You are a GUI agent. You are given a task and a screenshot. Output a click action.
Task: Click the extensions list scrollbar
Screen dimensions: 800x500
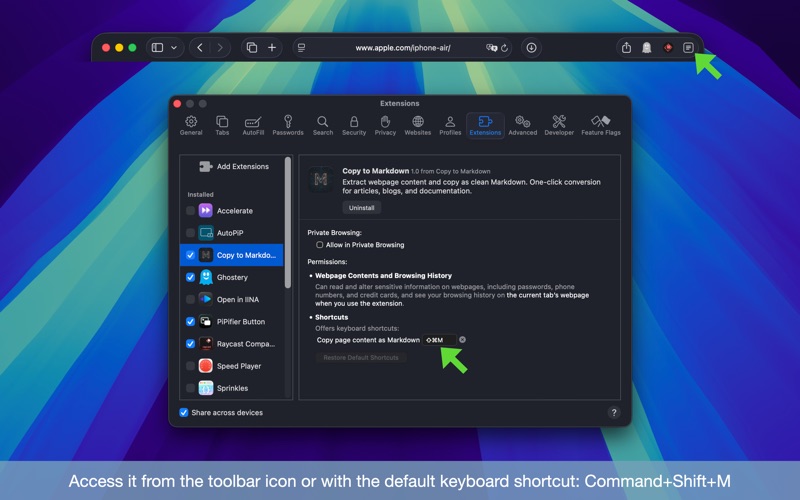coord(288,222)
